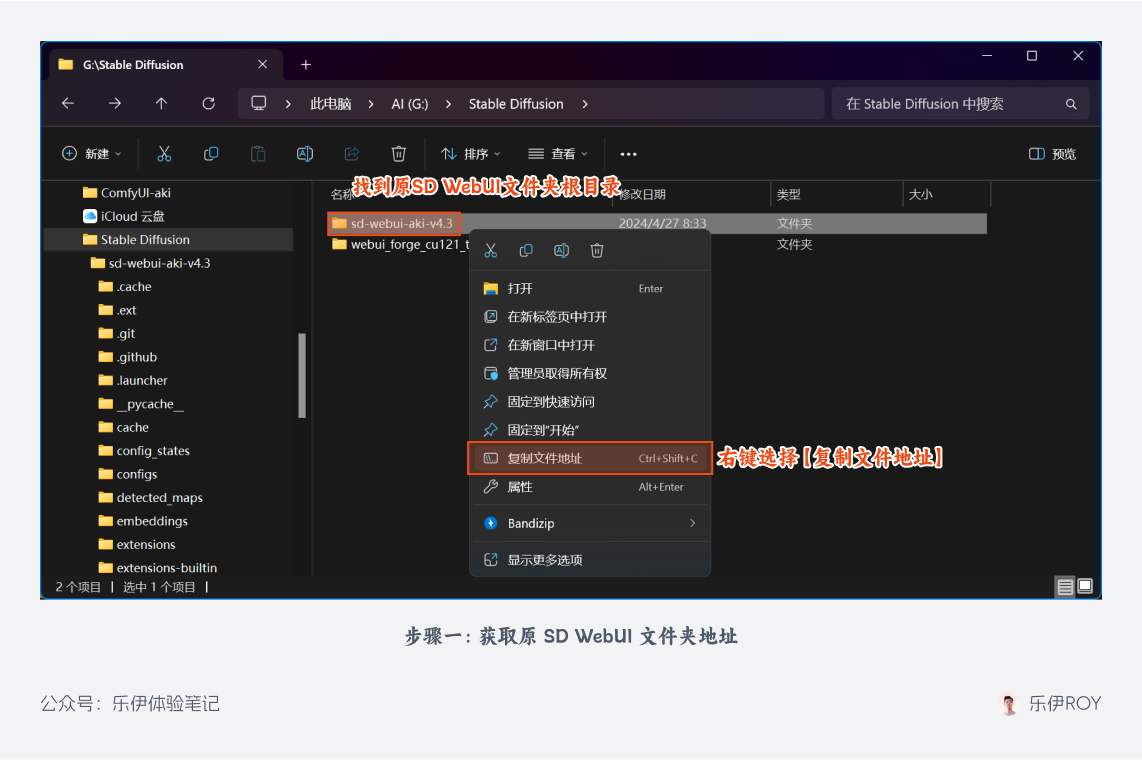Delete the selected folder using the trash toolbar icon
The height and width of the screenshot is (760, 1142).
398,153
